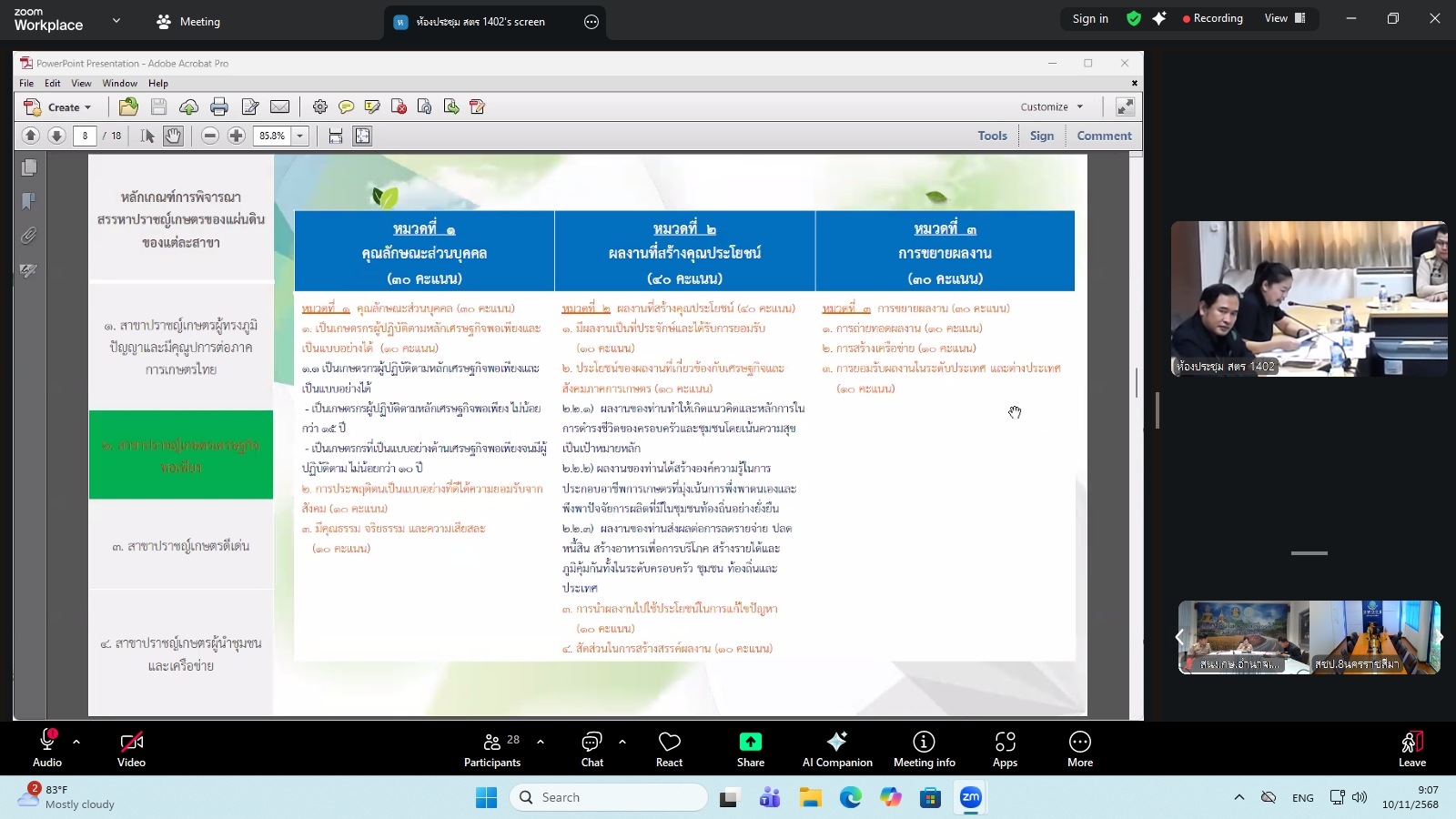This screenshot has height=819, width=1456.
Task: Zoom in using the plus icon
Action: point(236,136)
